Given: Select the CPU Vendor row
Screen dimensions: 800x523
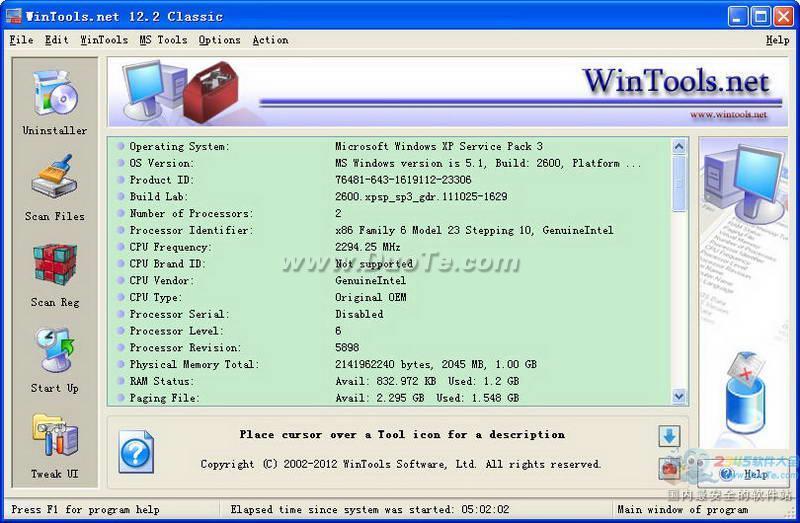Looking at the screenshot, I should coord(390,281).
